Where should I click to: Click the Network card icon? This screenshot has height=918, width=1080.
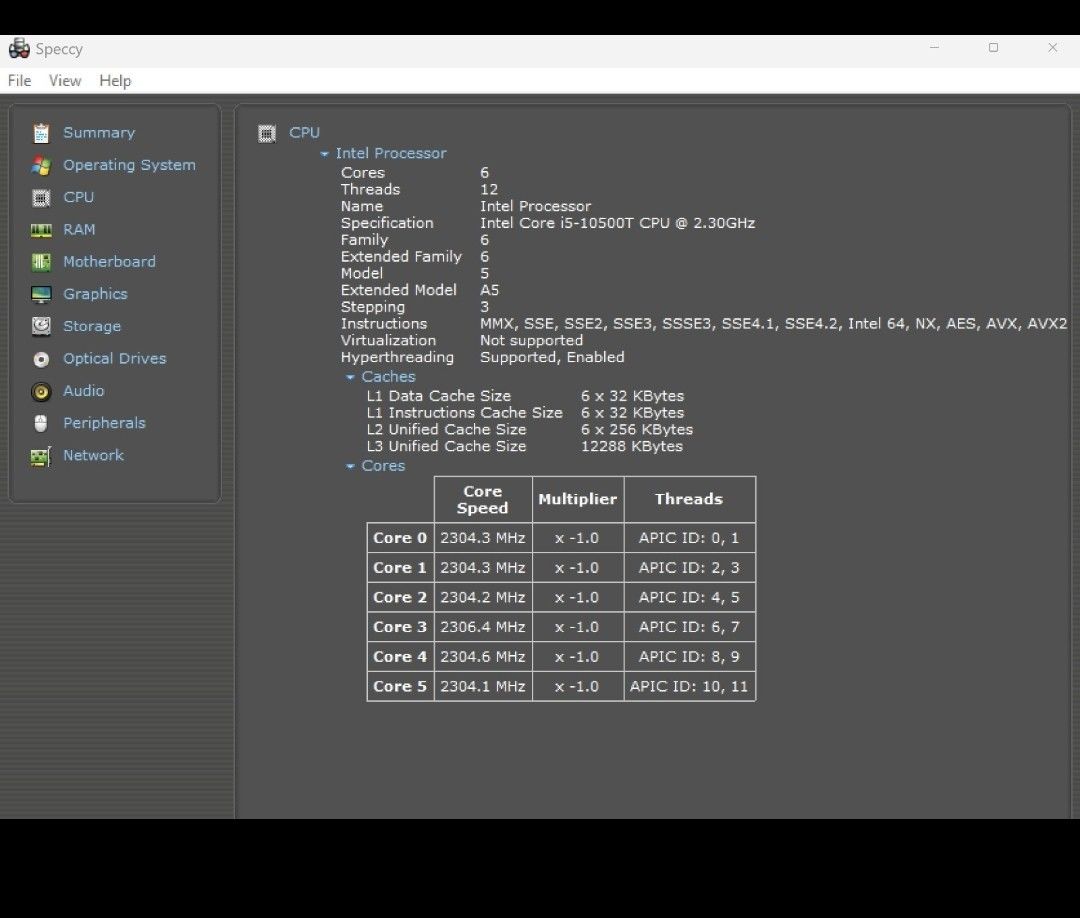[41, 456]
